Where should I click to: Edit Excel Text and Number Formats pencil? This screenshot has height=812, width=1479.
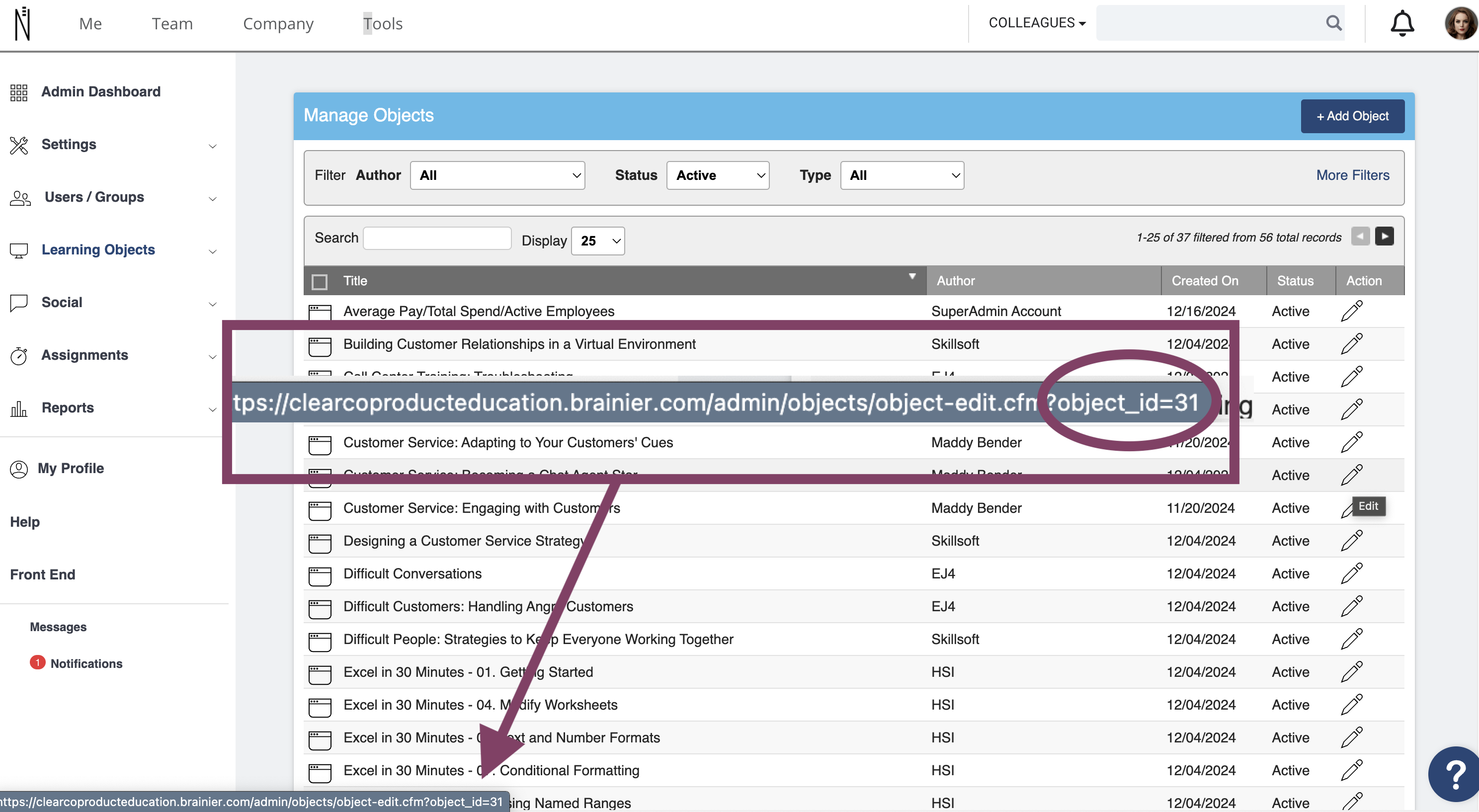point(1352,737)
